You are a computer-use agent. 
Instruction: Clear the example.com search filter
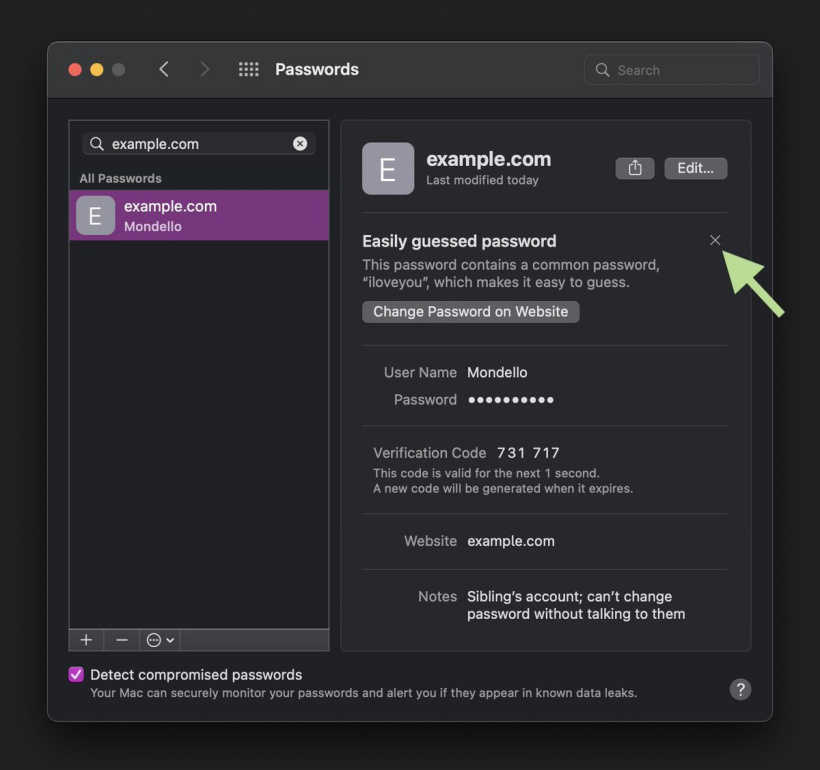click(x=300, y=144)
